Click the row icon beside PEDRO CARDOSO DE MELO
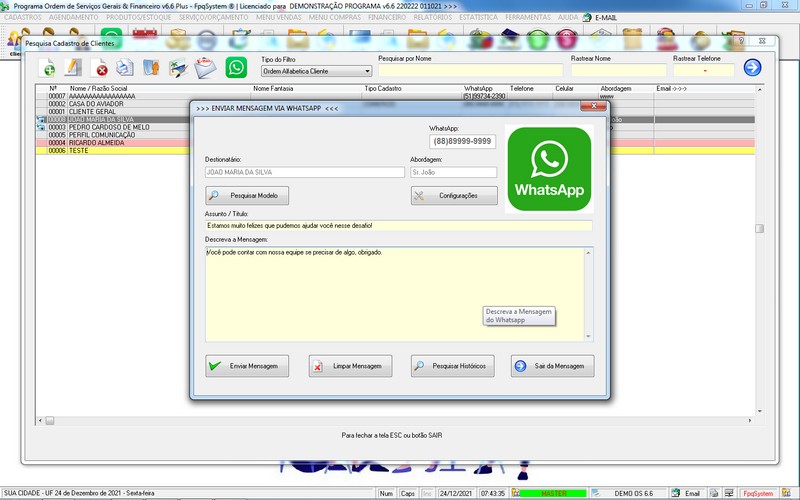Viewport: 800px width, 500px height. click(41, 127)
